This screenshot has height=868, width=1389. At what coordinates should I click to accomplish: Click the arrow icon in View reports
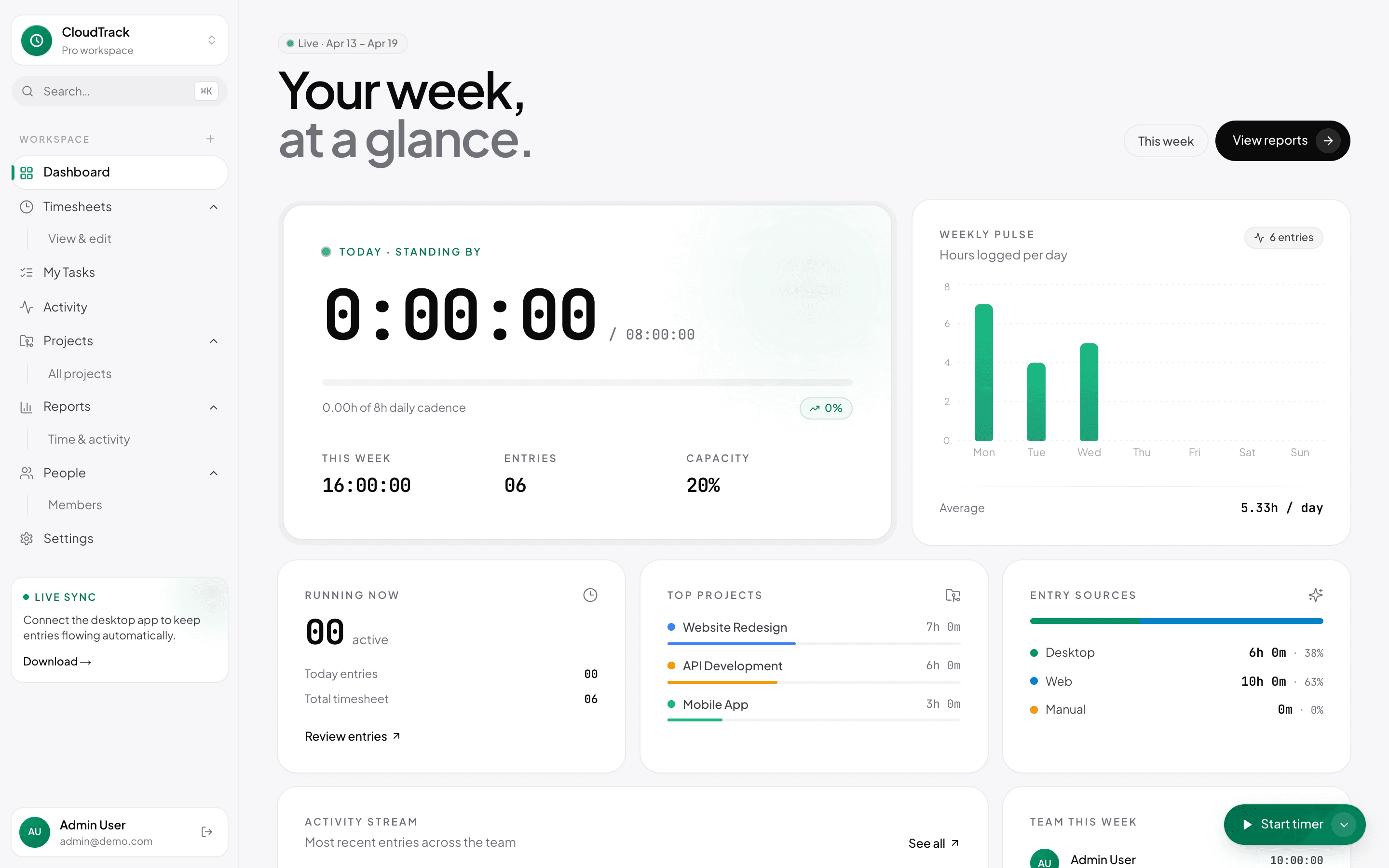click(x=1328, y=141)
